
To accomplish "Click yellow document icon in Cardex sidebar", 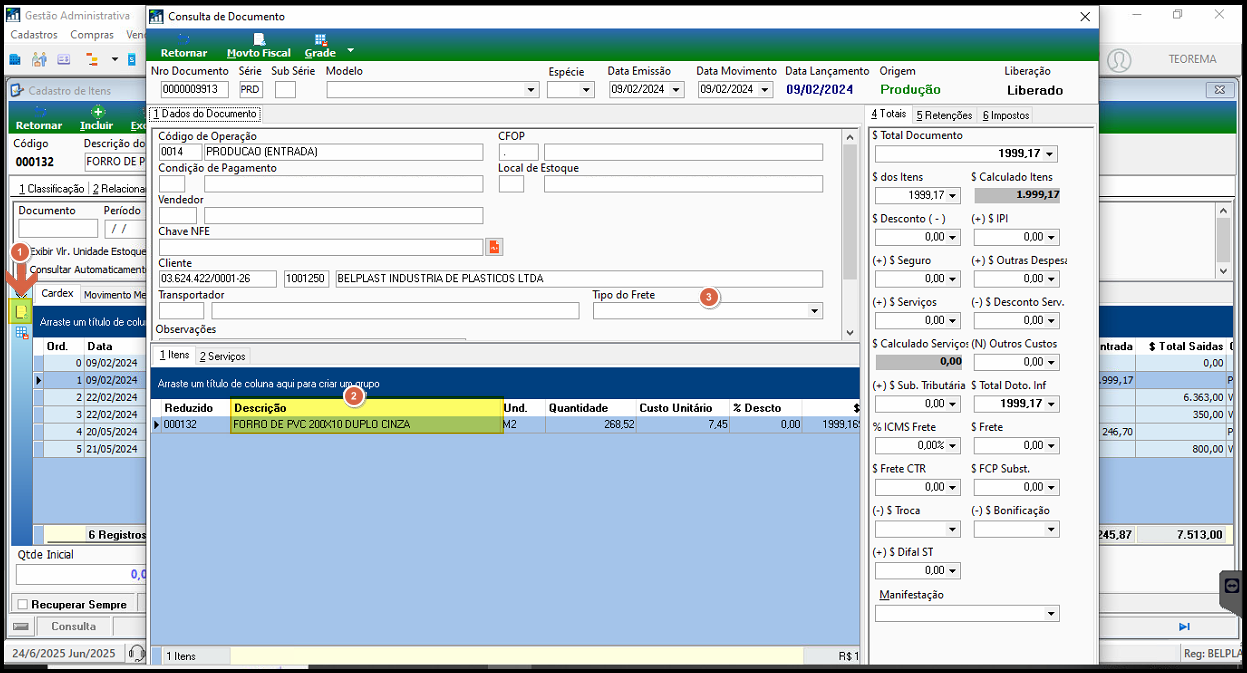I will point(21,311).
